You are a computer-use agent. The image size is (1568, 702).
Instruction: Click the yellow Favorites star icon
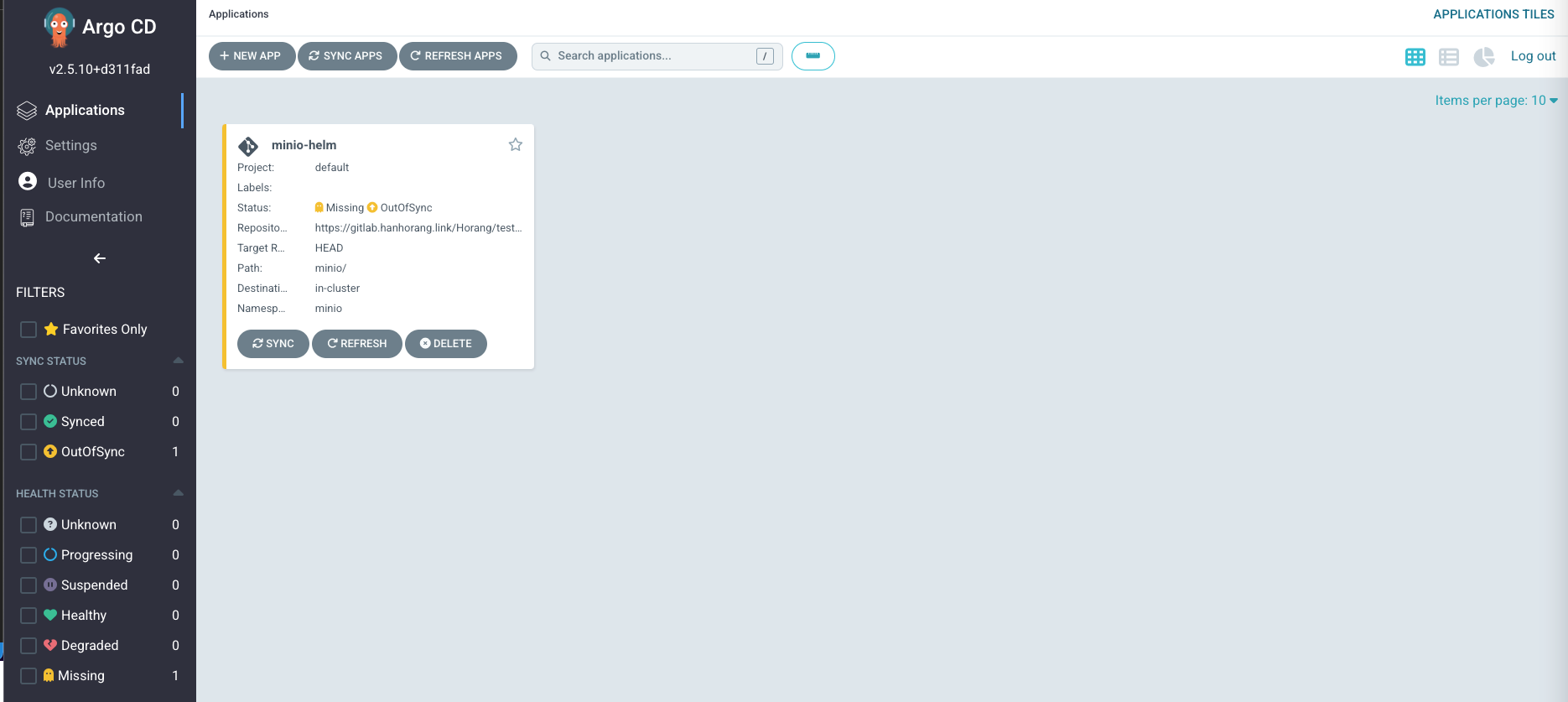(x=51, y=329)
